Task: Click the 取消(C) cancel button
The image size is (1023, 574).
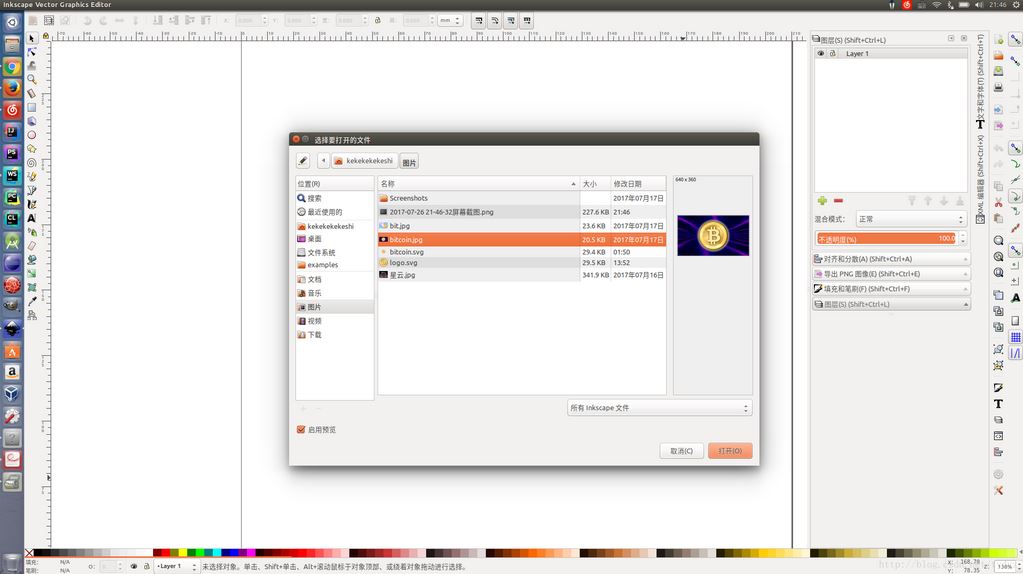Action: click(x=681, y=451)
